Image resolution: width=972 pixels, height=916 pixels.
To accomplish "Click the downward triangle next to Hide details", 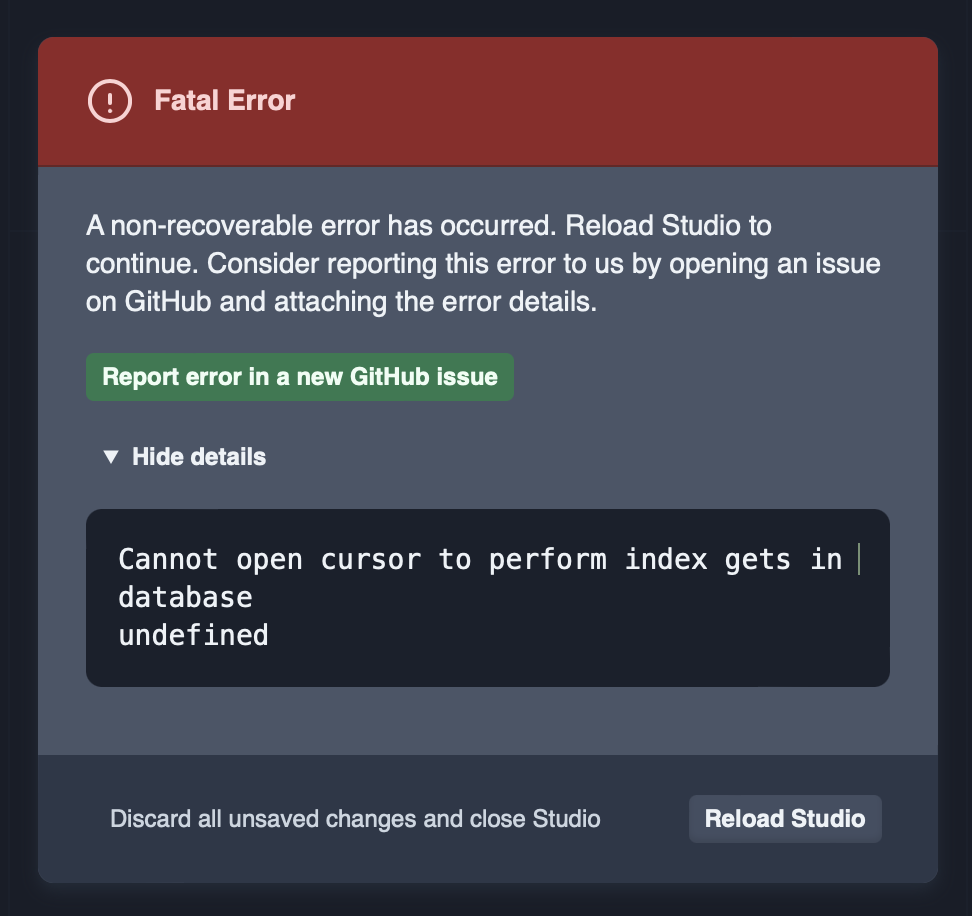I will click(112, 456).
